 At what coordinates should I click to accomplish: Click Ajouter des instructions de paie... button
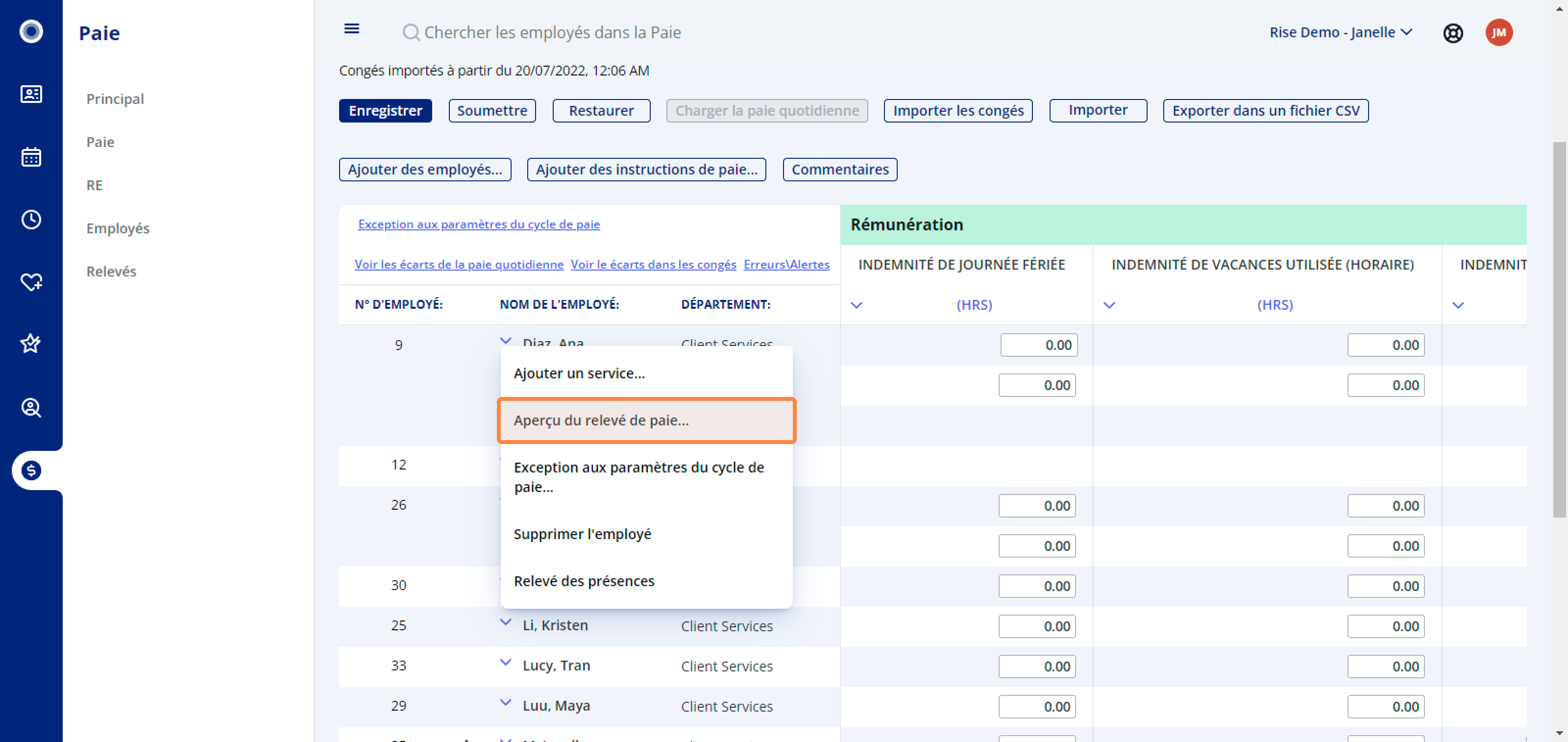click(x=646, y=170)
